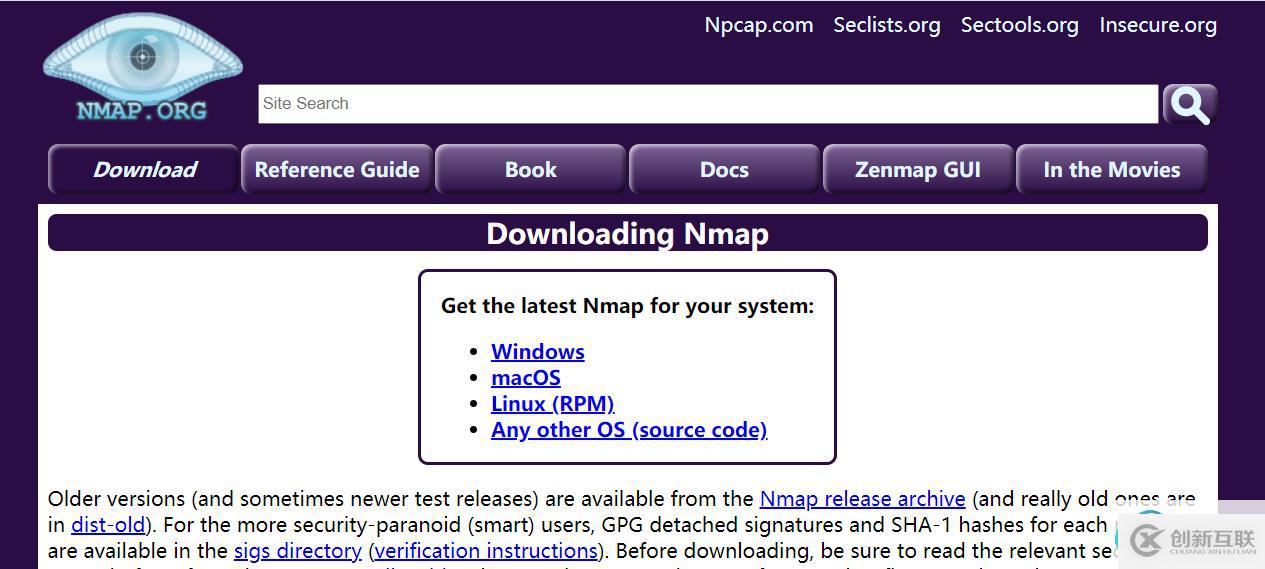This screenshot has height=569, width=1265.
Task: Open the Insecure.org link
Action: click(1158, 25)
